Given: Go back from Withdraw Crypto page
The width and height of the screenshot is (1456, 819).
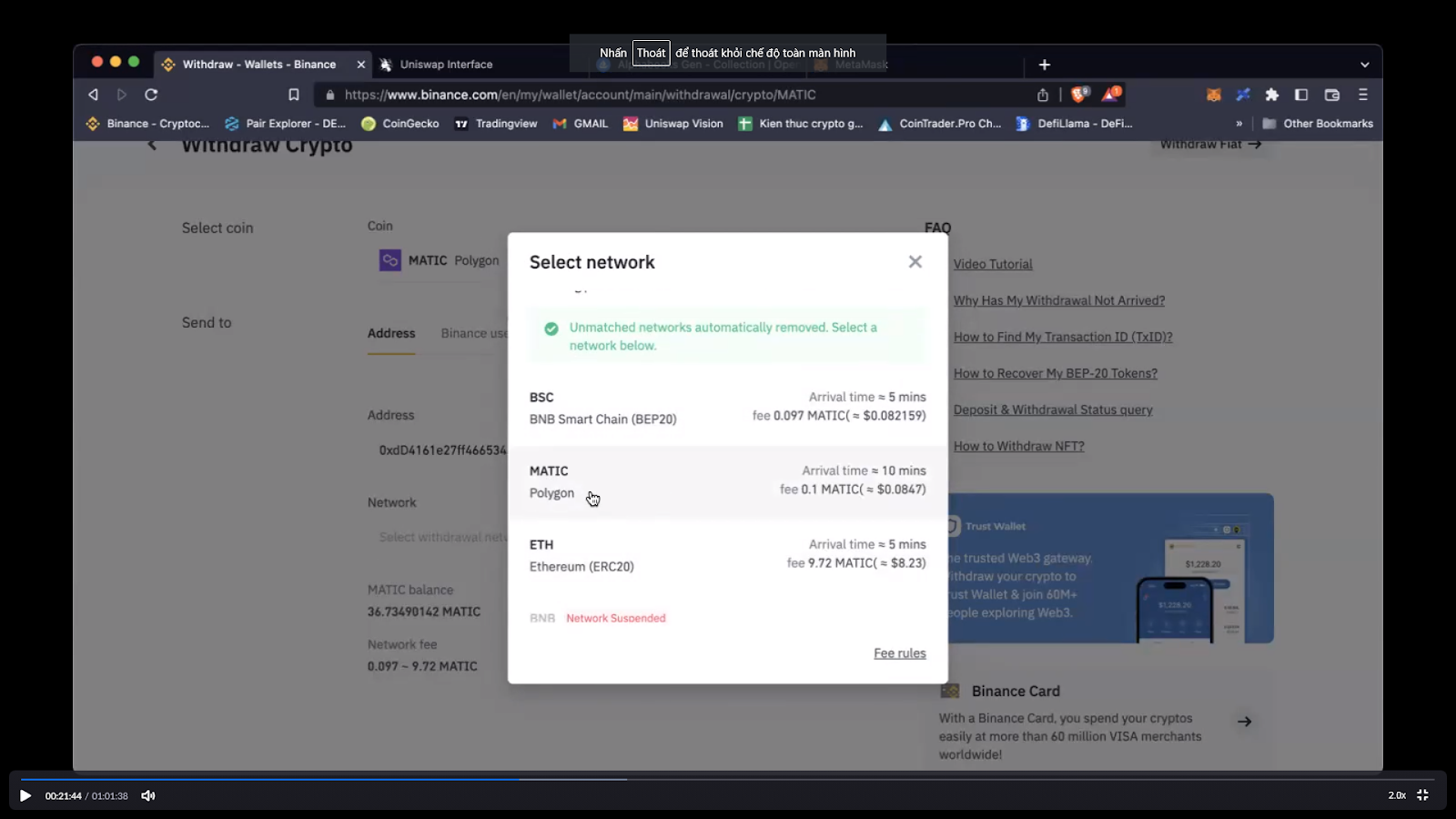Looking at the screenshot, I should [x=152, y=146].
